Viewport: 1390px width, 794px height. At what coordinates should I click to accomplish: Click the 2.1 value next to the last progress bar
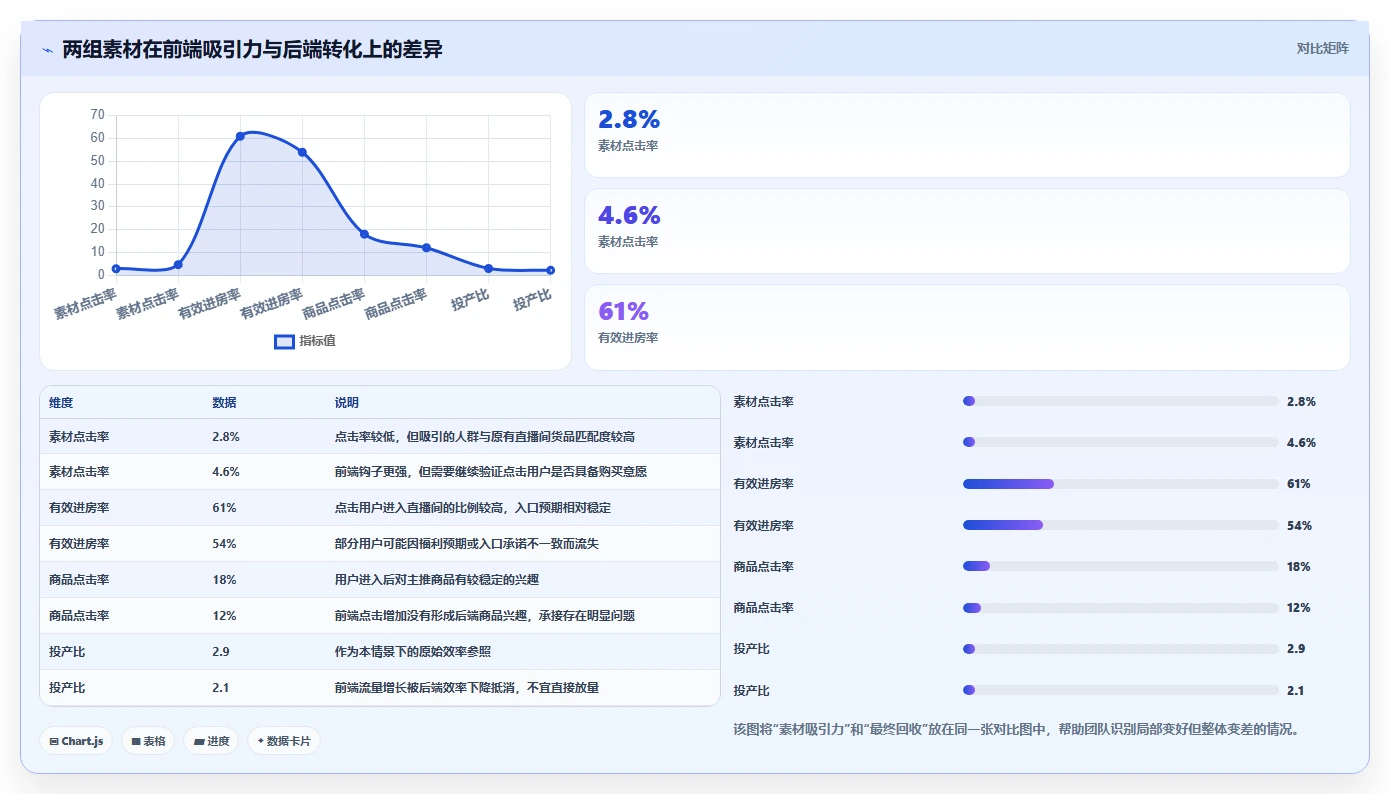pos(1296,691)
